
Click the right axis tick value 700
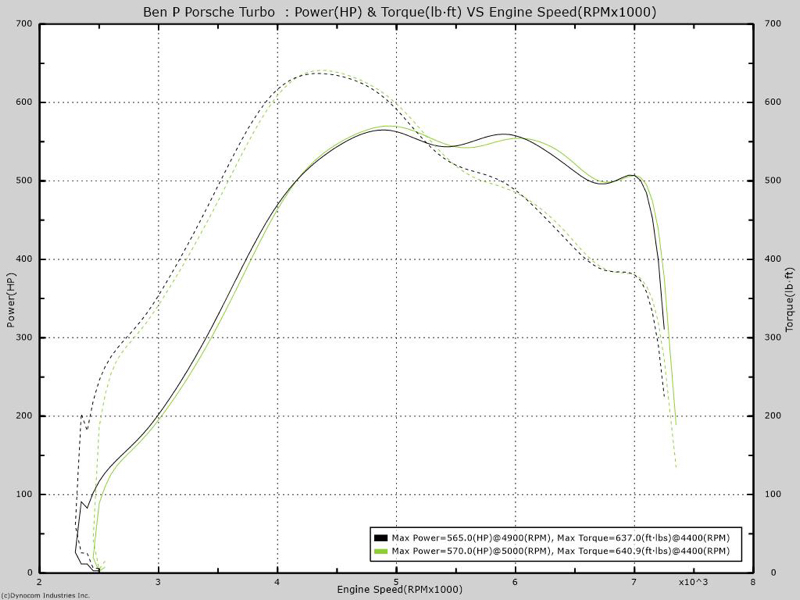click(x=773, y=23)
